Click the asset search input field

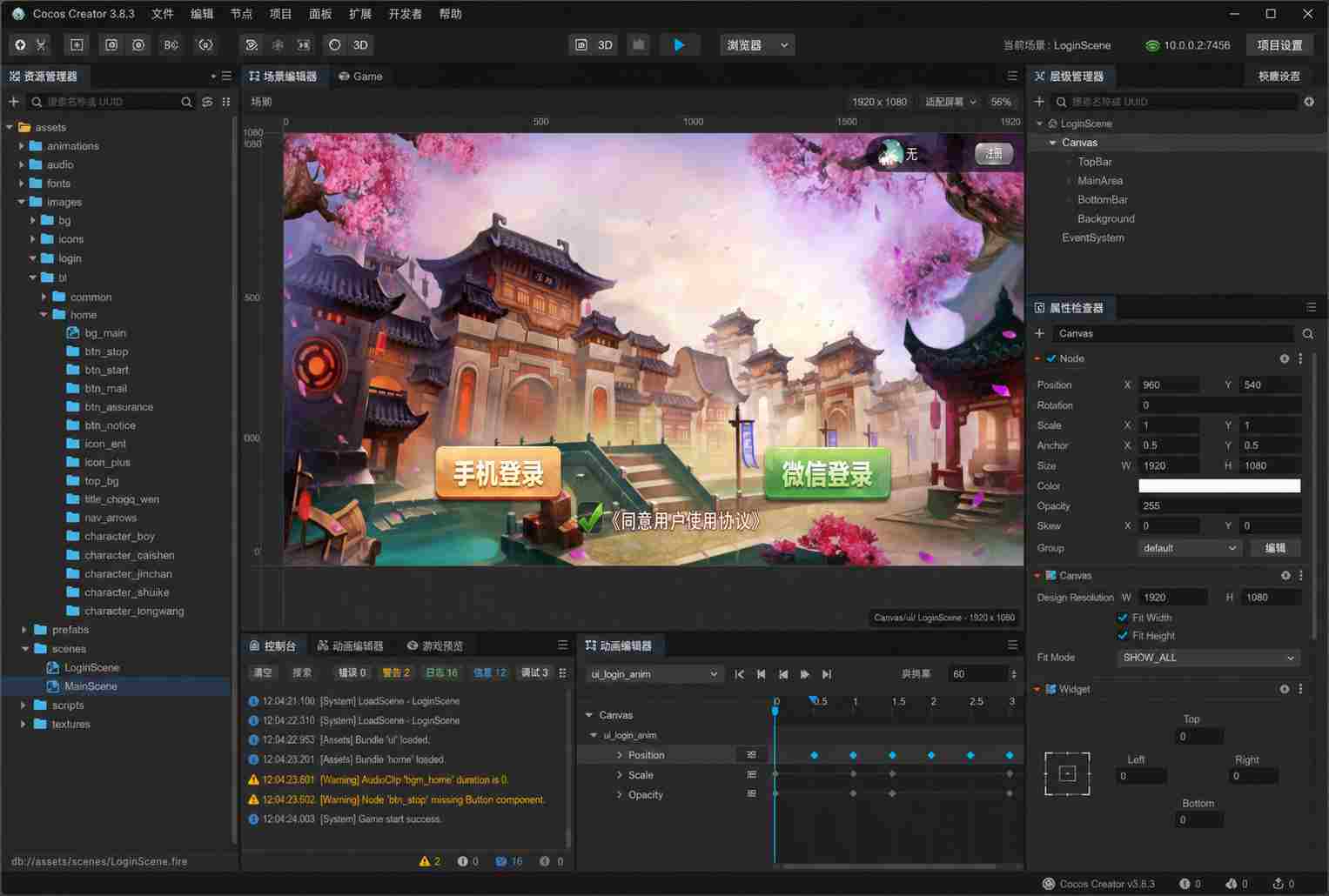(111, 102)
